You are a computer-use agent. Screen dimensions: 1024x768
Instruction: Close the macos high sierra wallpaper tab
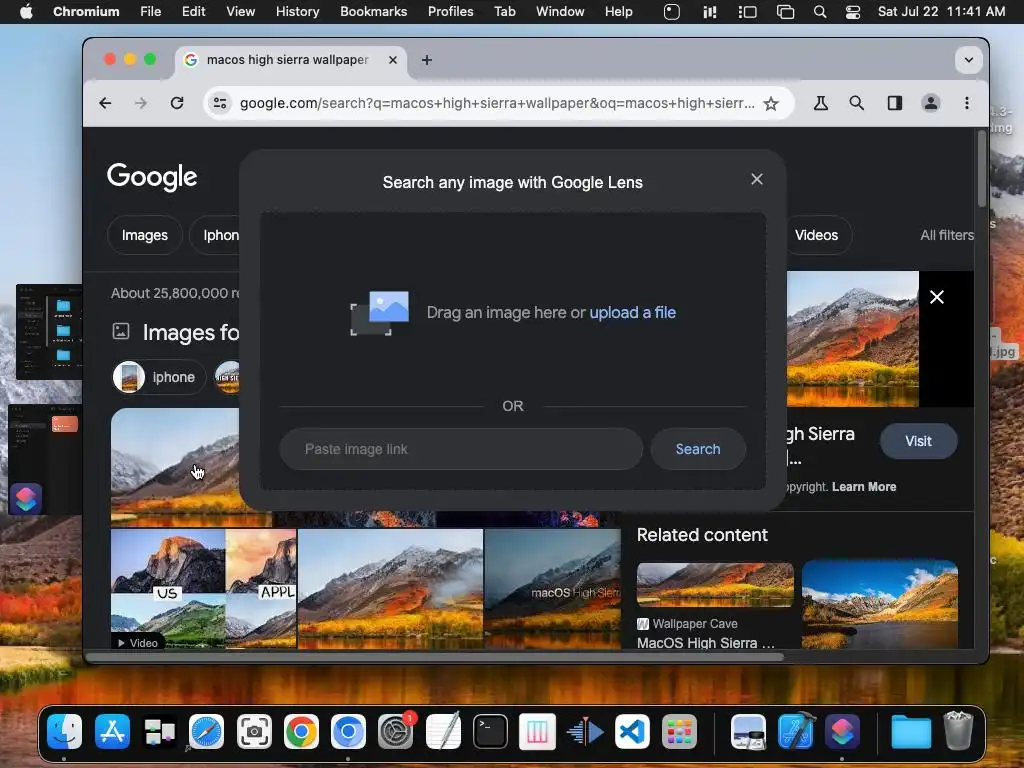click(x=392, y=60)
